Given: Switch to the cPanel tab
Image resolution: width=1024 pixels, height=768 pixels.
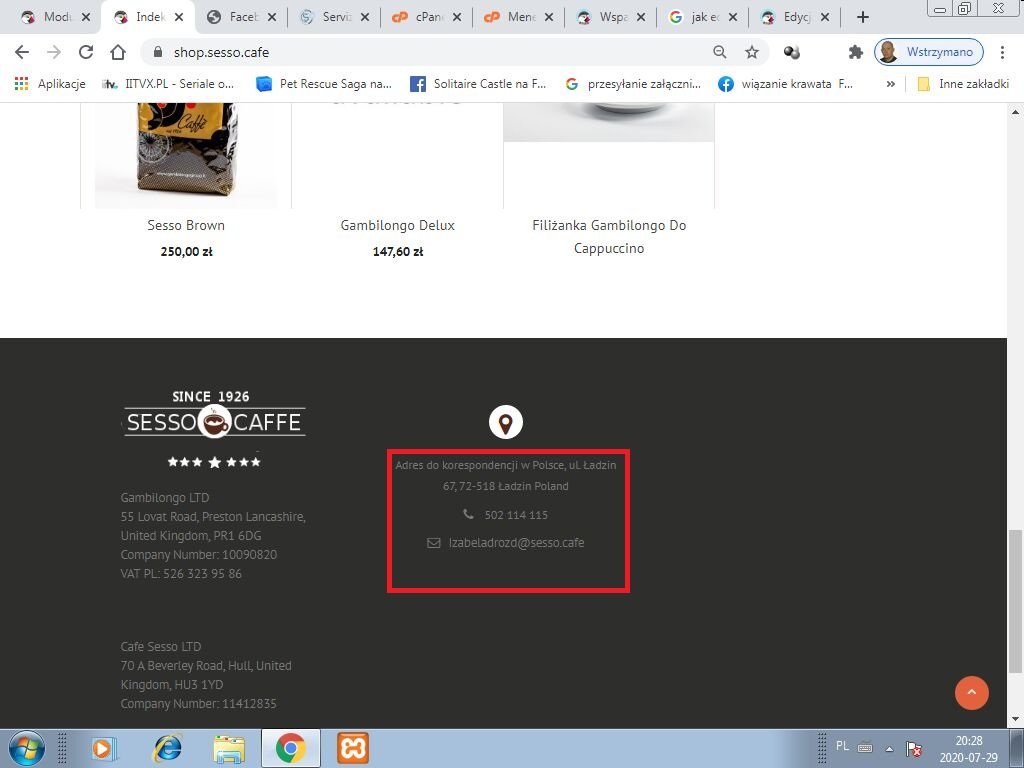Looking at the screenshot, I should pos(426,17).
